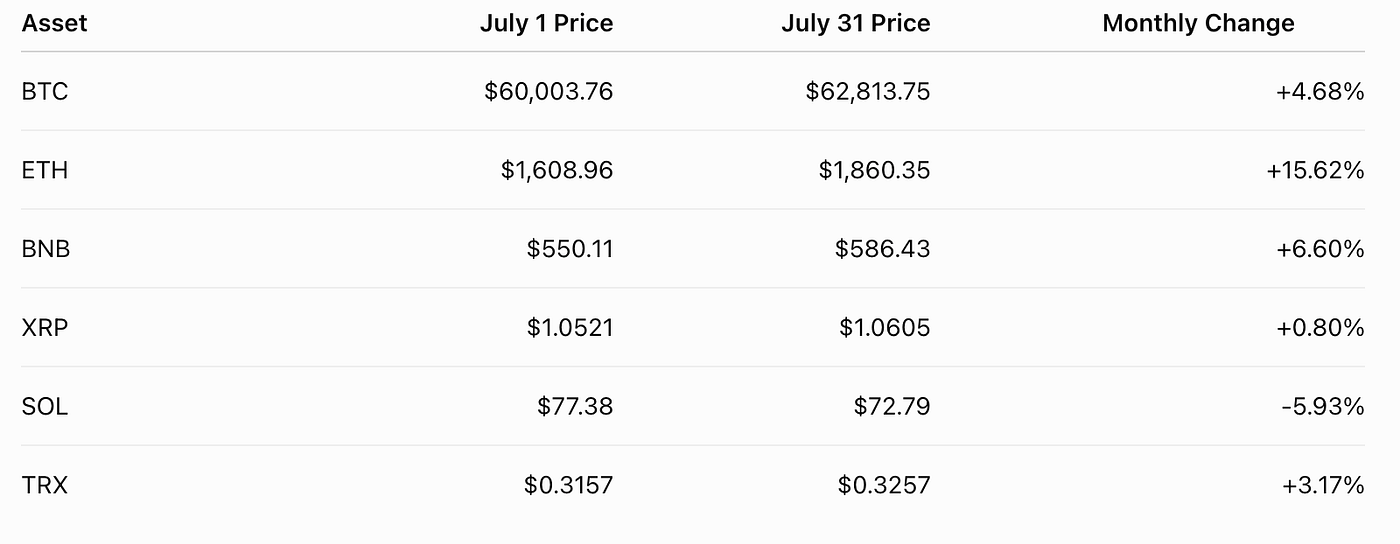1400x544 pixels.
Task: Click BTC July 31 price $62,813.75
Action: click(x=868, y=92)
